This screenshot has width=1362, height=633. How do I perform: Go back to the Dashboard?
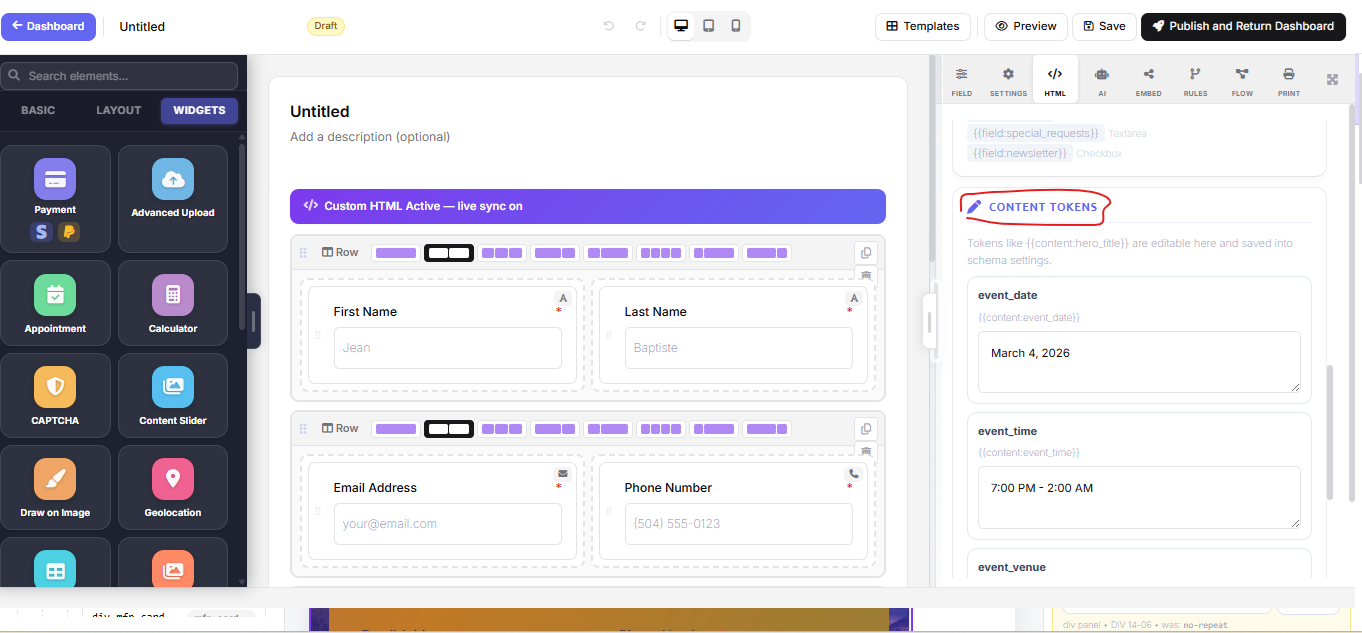coord(48,26)
